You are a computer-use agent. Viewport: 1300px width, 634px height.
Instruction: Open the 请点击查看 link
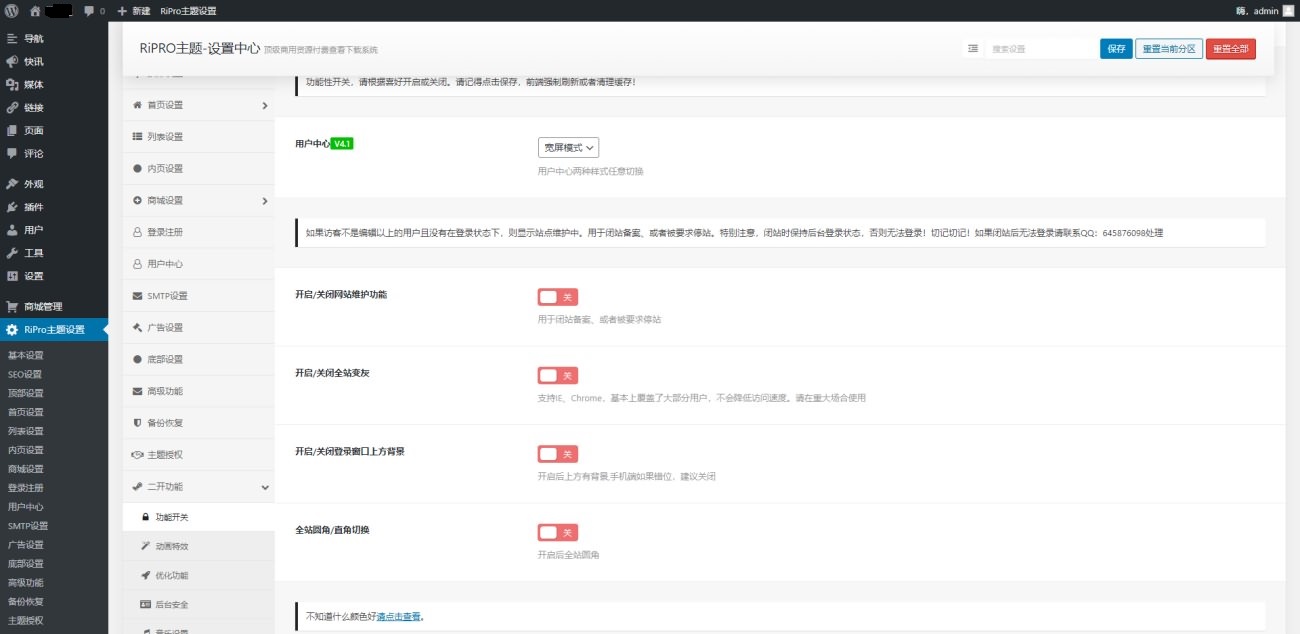399,617
